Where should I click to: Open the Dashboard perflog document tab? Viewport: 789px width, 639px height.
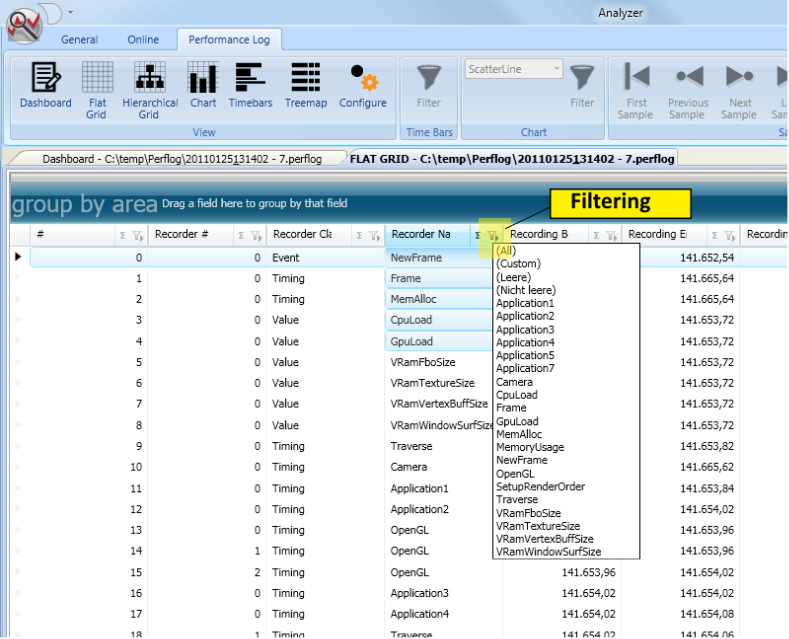182,159
